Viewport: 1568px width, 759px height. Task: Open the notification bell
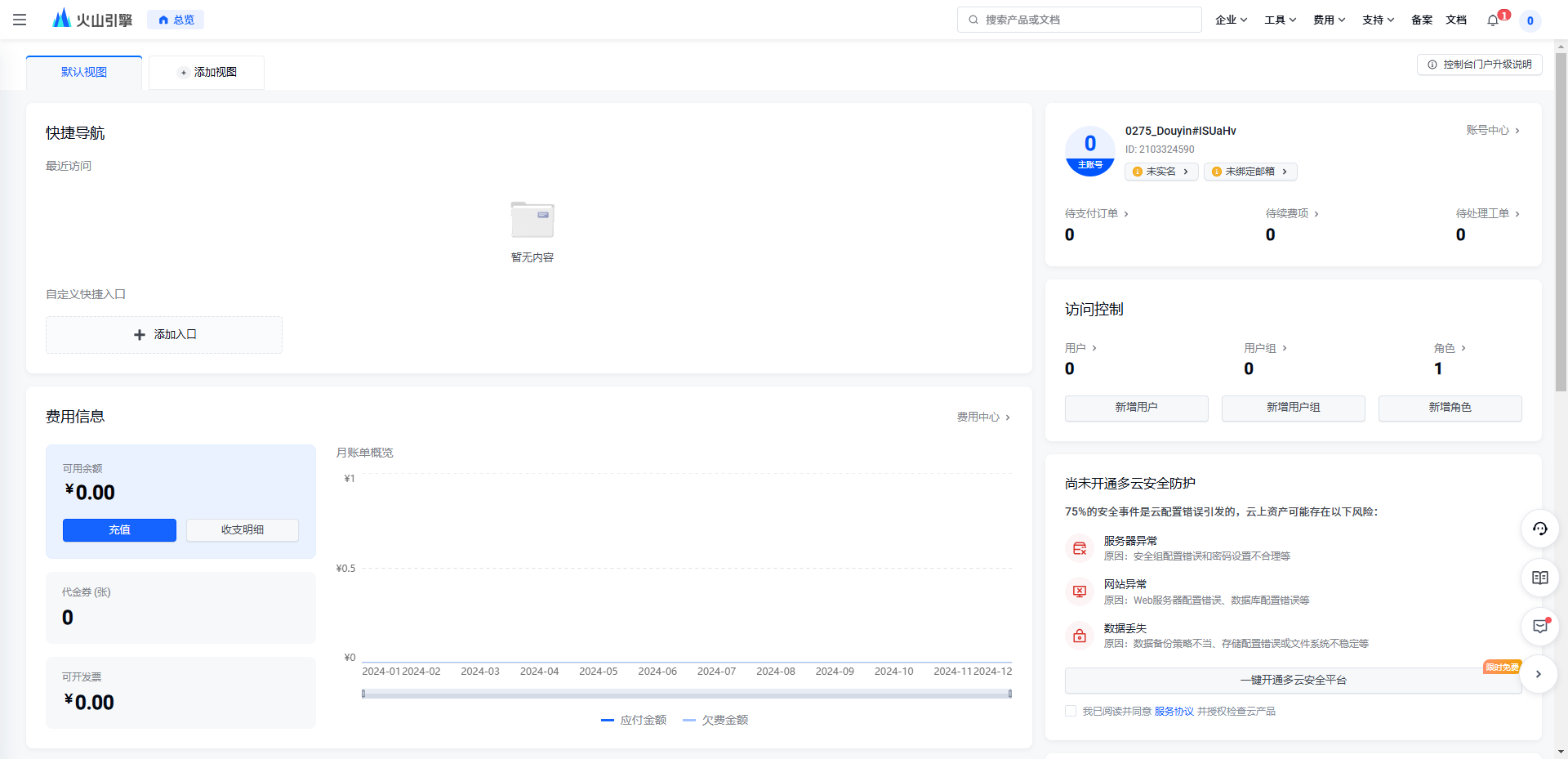point(1493,20)
